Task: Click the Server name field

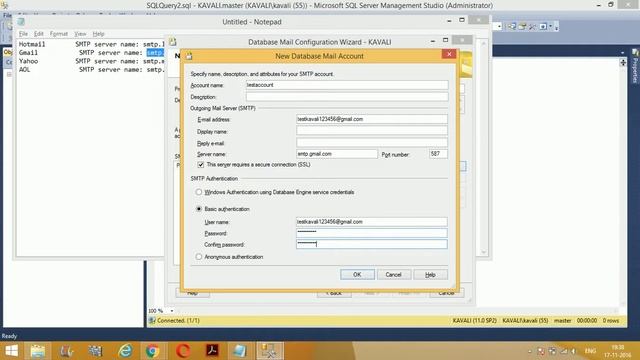Action: click(x=337, y=154)
